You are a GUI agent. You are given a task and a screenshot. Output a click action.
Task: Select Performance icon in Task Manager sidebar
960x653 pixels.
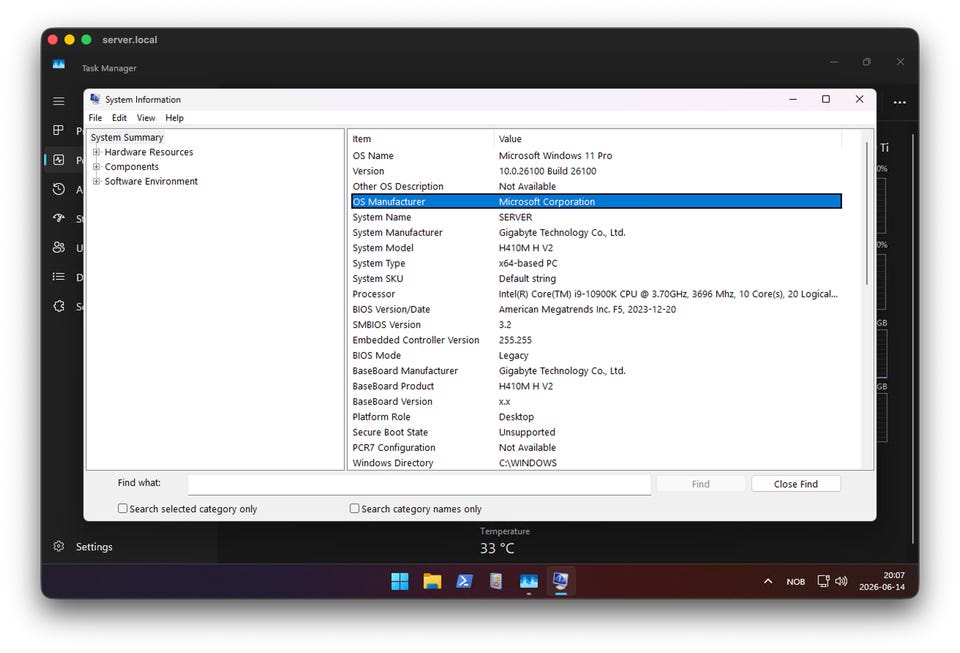click(59, 160)
